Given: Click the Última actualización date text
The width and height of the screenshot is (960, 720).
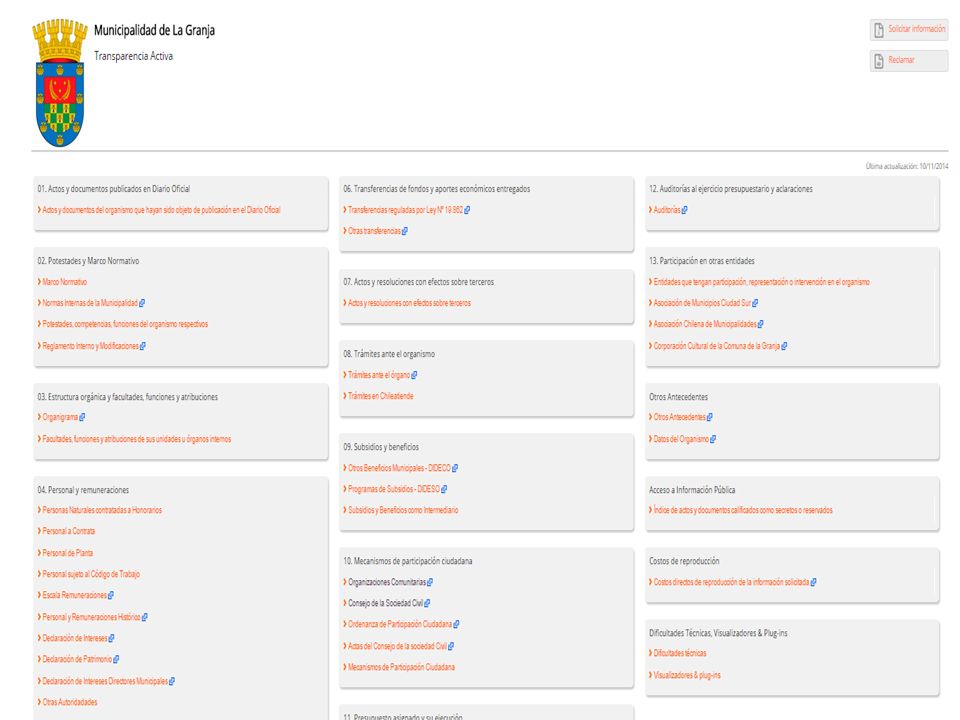Looking at the screenshot, I should pyautogui.click(x=907, y=166).
